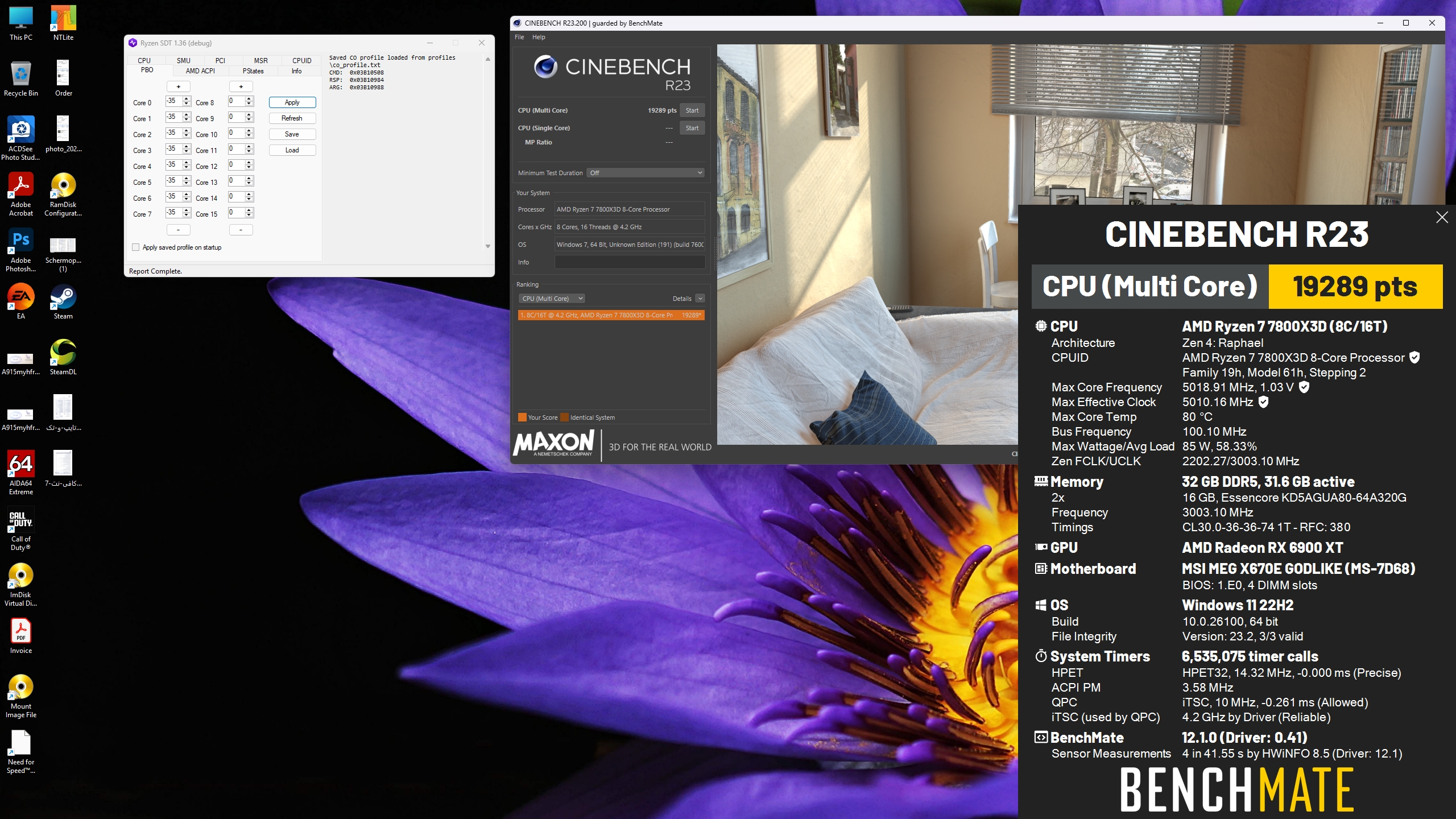Click Core 5 offset value field
The image size is (1456, 819).
pyautogui.click(x=173, y=181)
